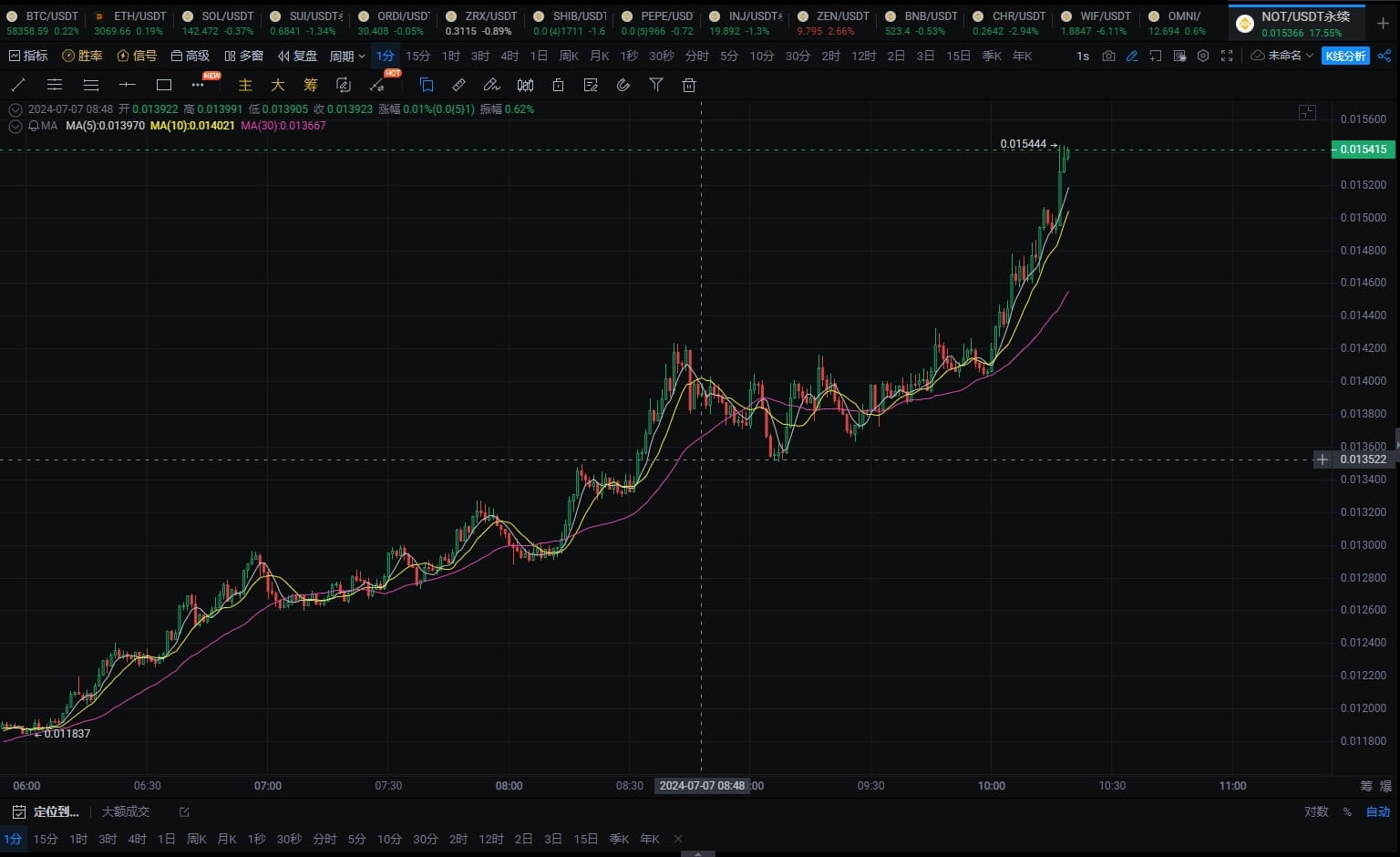The height and width of the screenshot is (857, 1400).
Task: Enter fullscreen chart mode
Action: pos(1227,56)
